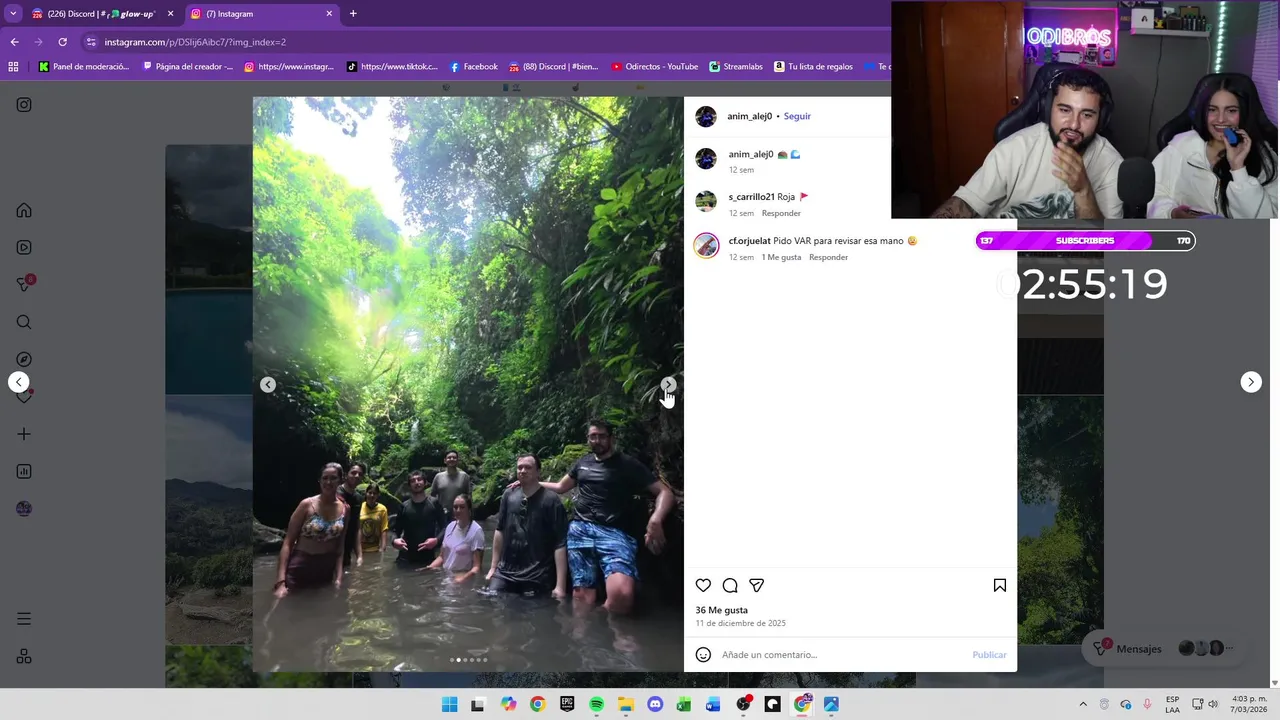This screenshot has height=720, width=1280.
Task: Open the Create new post plus icon
Action: tap(24, 434)
